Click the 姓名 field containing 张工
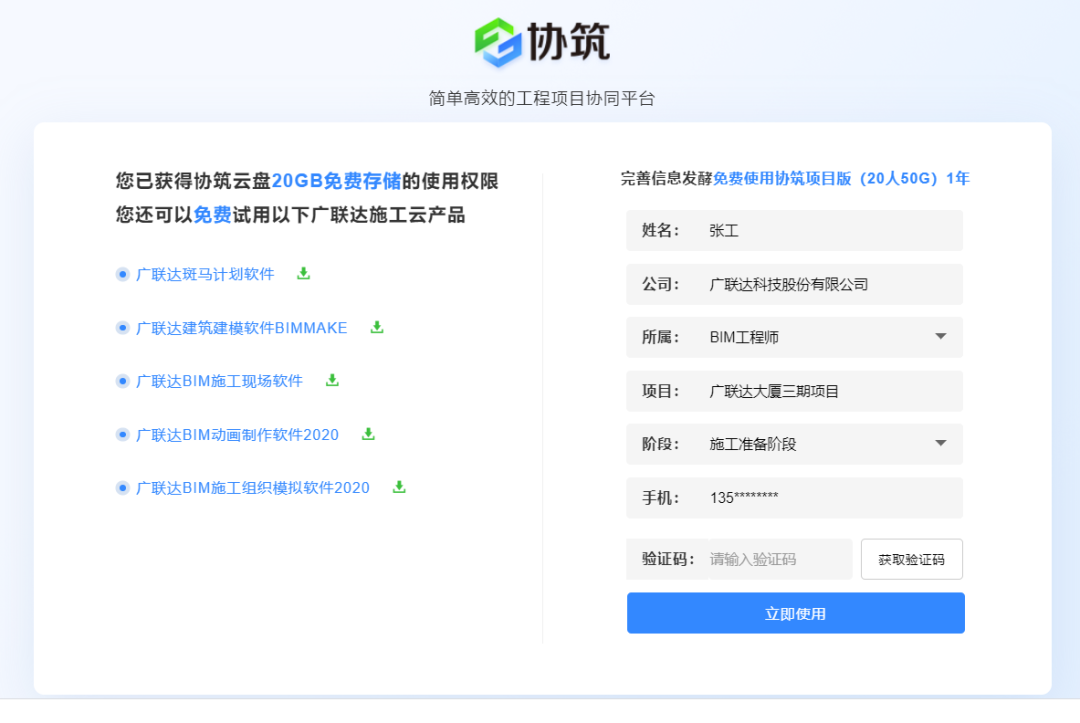This screenshot has width=1080, height=723. tap(794, 231)
